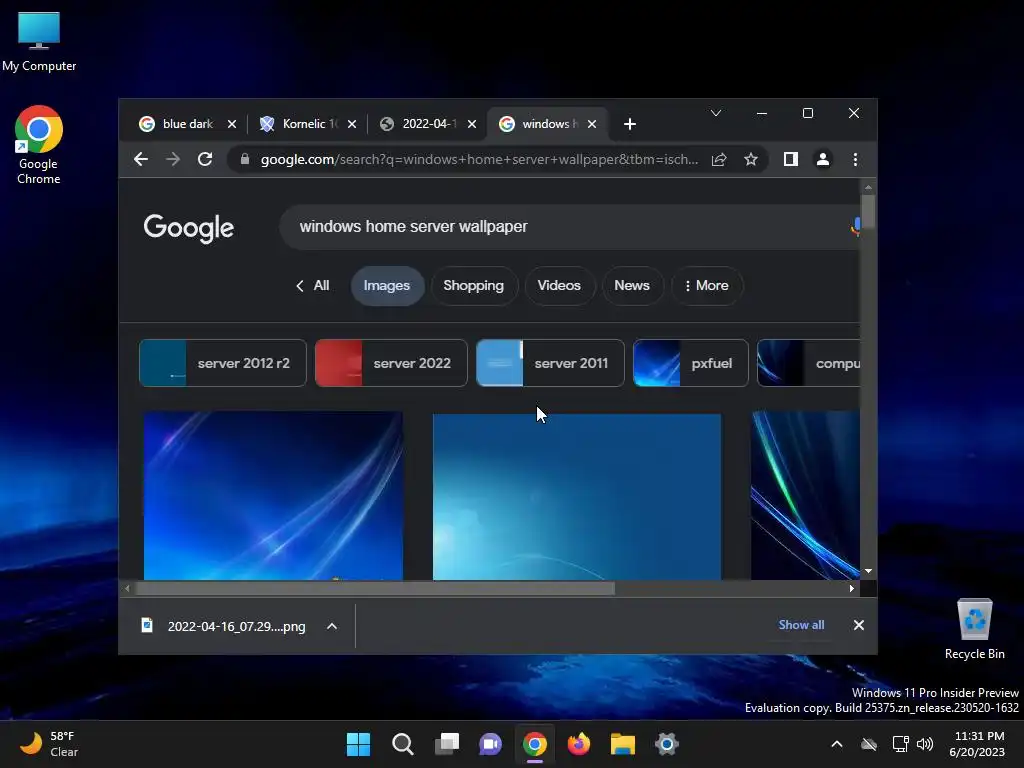1024x768 pixels.
Task: Refine search with 'server 2022' chip
Action: pyautogui.click(x=391, y=363)
